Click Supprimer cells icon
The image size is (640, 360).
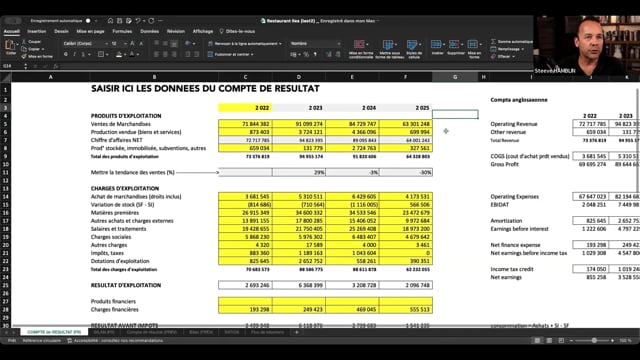[x=454, y=44]
